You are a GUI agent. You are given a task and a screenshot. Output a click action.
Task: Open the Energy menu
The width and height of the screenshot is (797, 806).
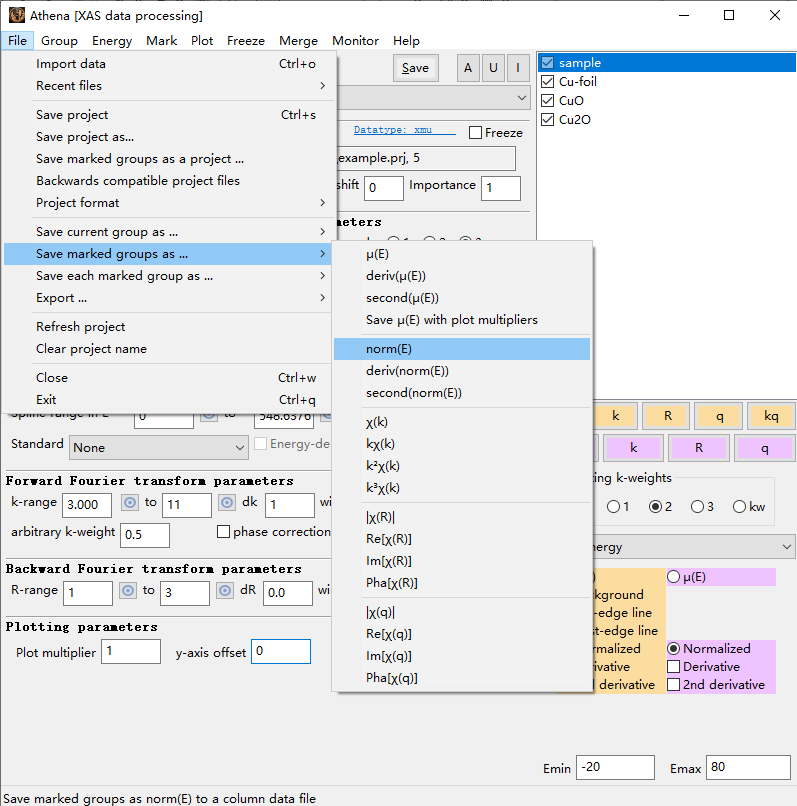(x=112, y=41)
